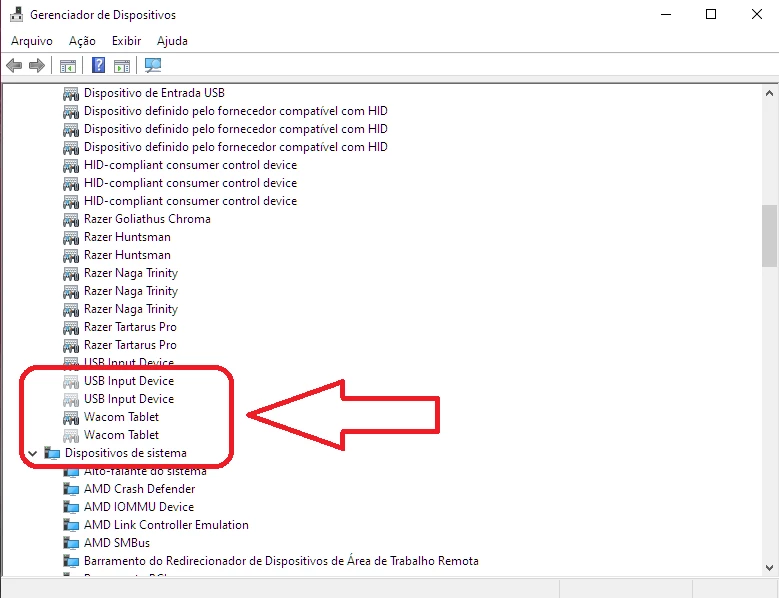The width and height of the screenshot is (779, 598).
Task: Collapse the Dispositivos de sistema category
Action: 33,453
